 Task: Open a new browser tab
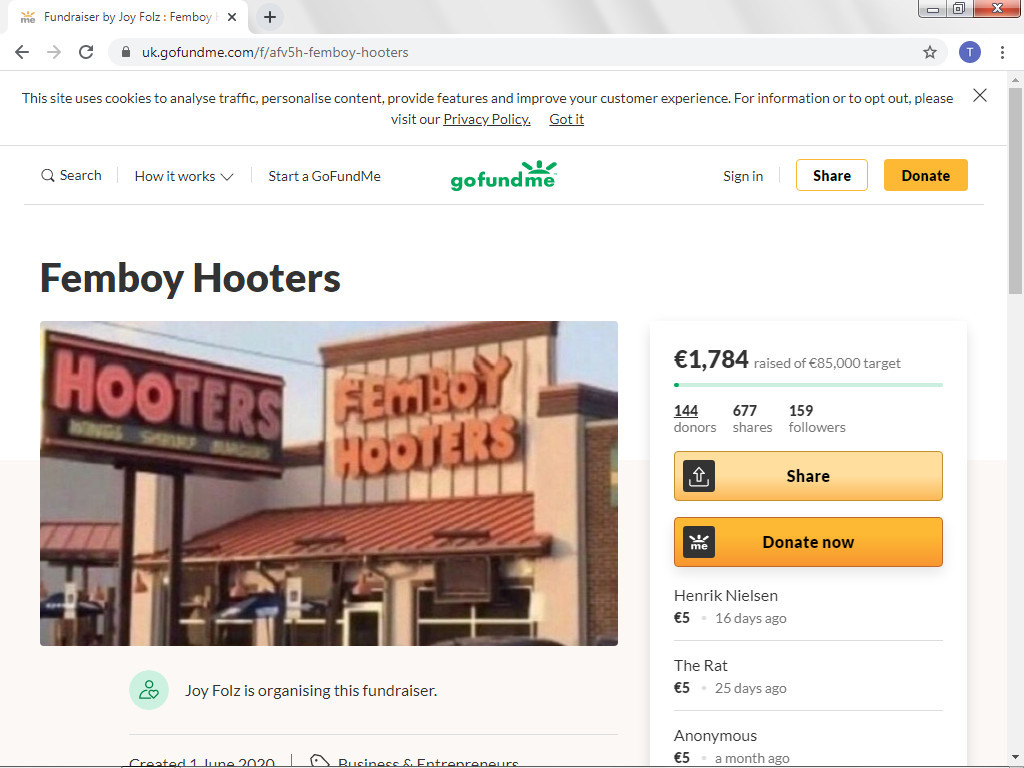pyautogui.click(x=270, y=18)
